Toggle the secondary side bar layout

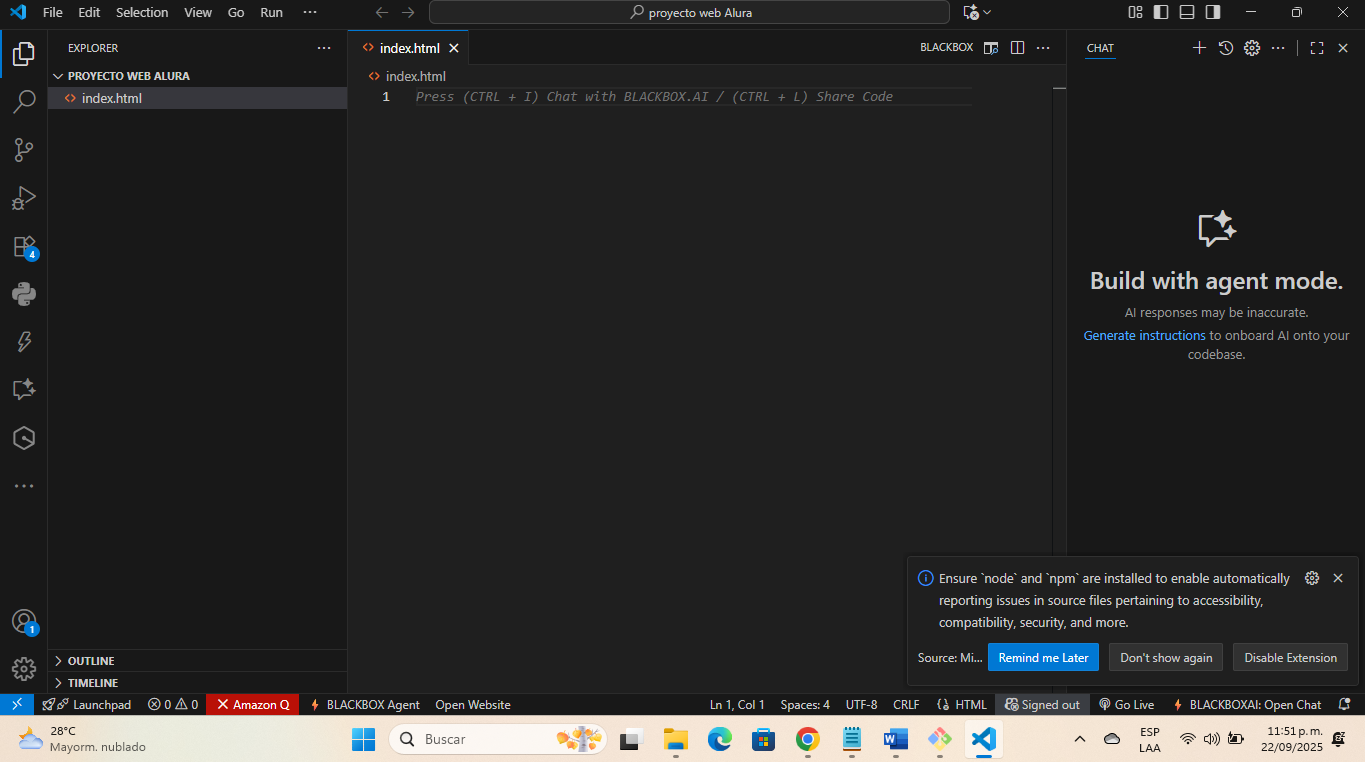(1213, 13)
